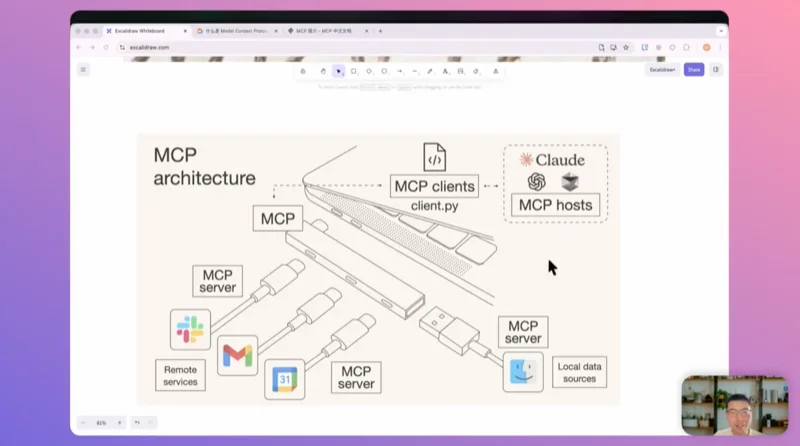Switch to the Model Context Protocol tab

click(236, 31)
